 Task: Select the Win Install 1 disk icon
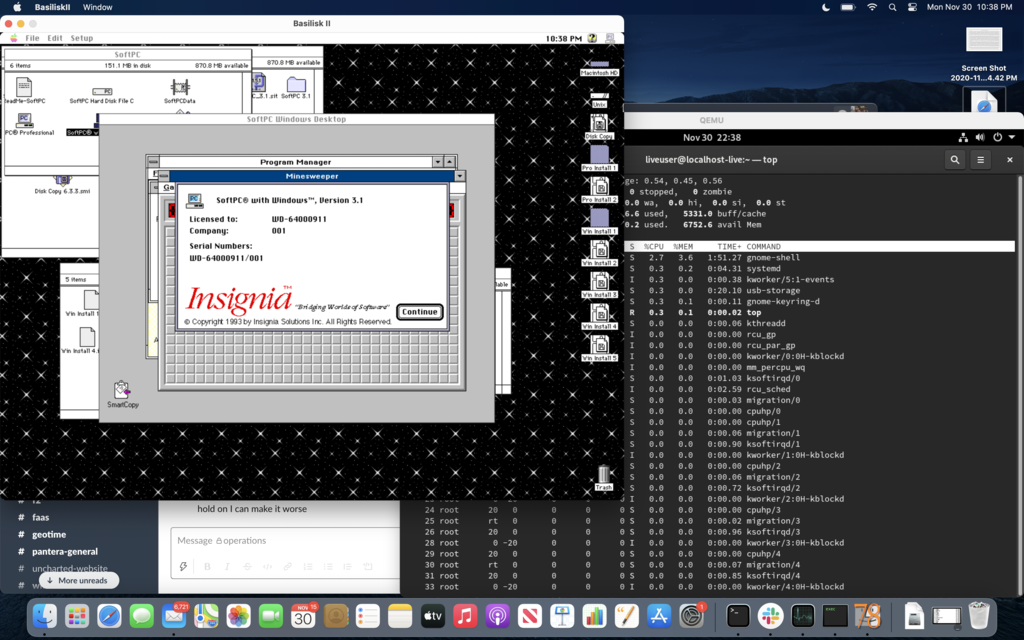(600, 221)
